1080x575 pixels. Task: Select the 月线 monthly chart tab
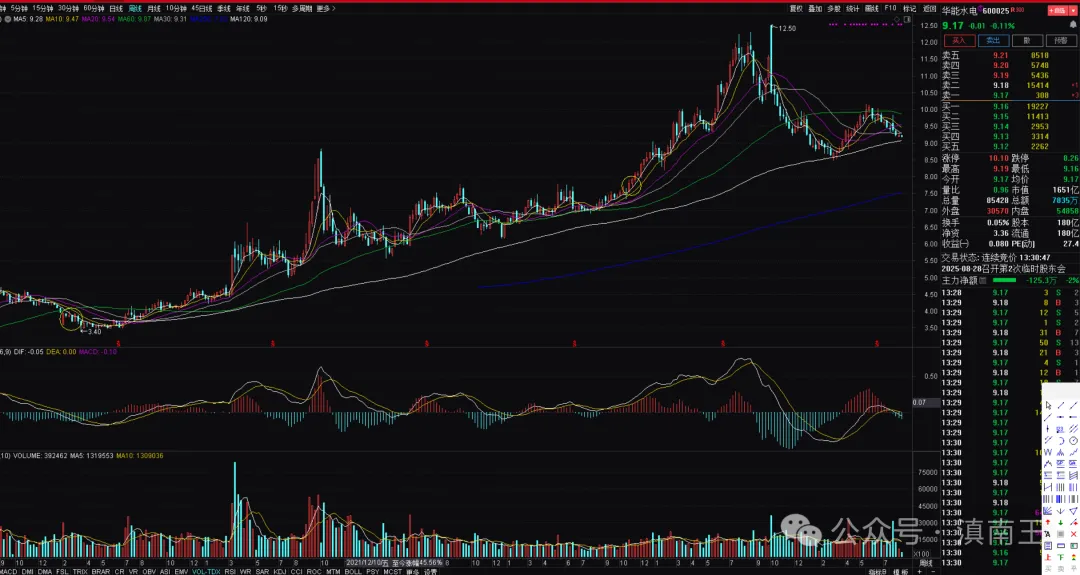point(154,8)
